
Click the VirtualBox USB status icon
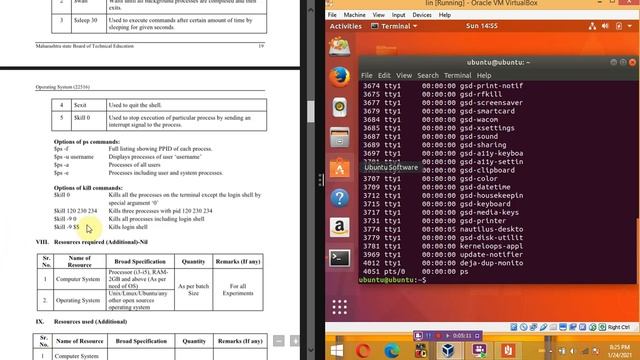(543, 327)
